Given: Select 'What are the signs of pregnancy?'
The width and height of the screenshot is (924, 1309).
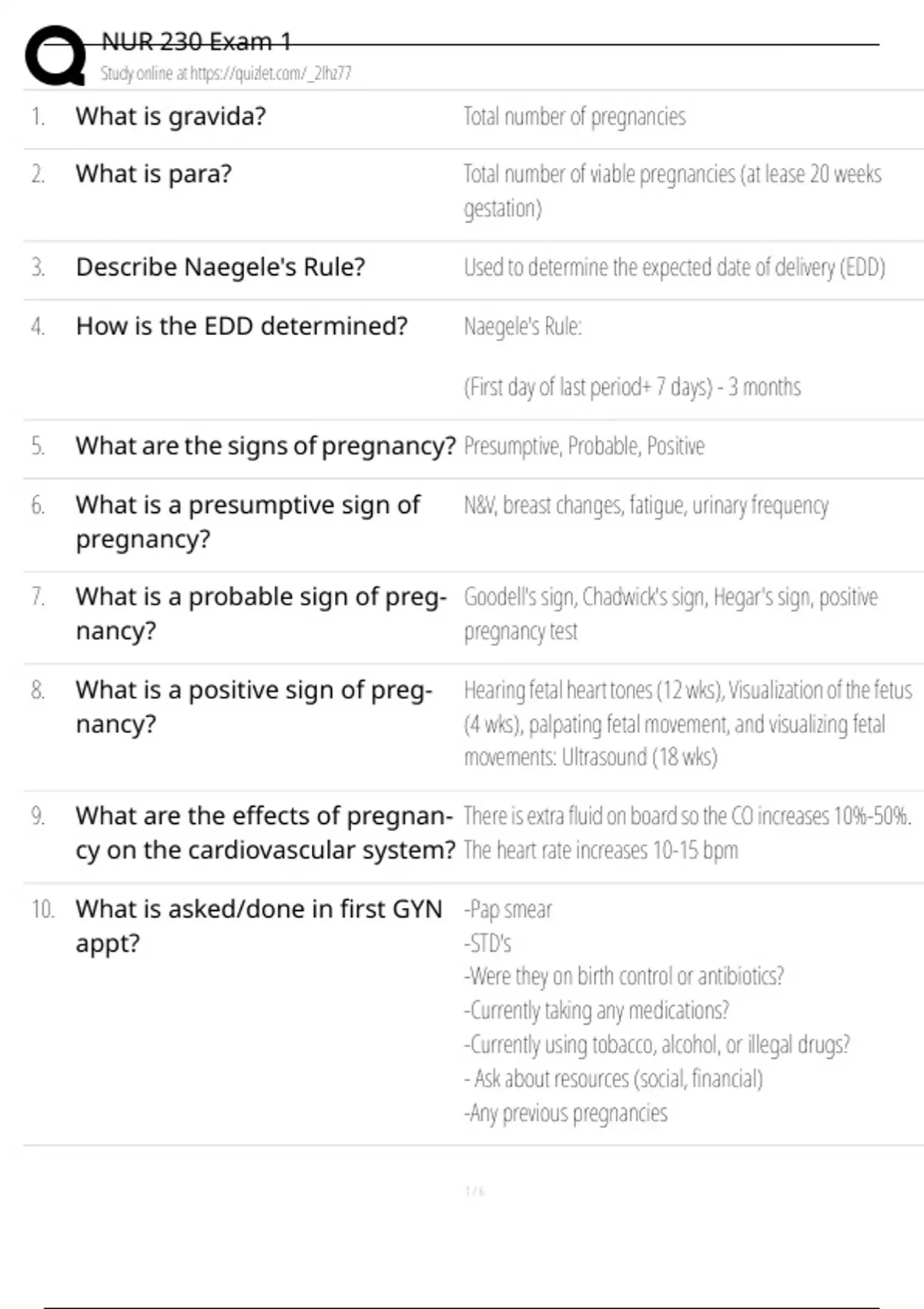Looking at the screenshot, I should coord(265,446).
